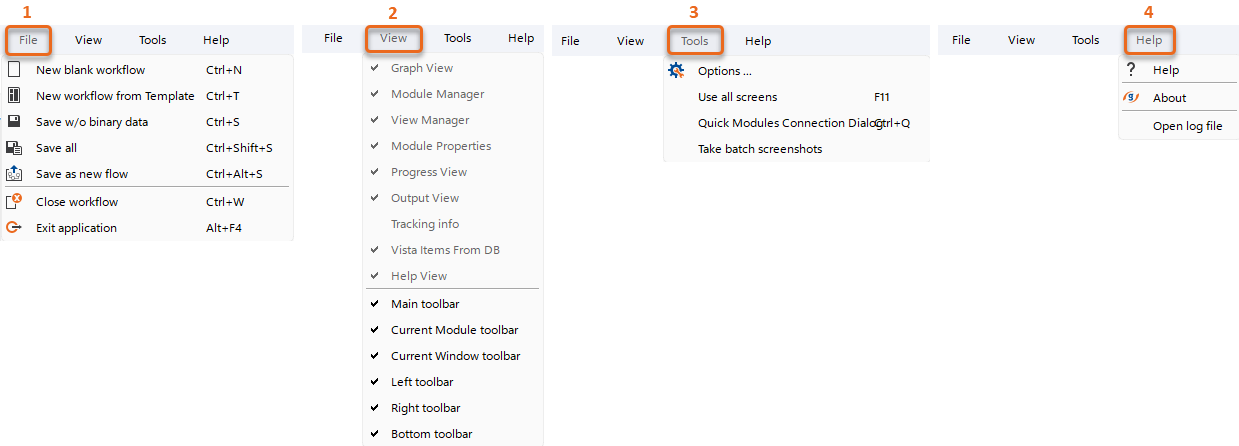Viewport: 1239px width, 446px height.
Task: Click the Save all icon
Action: pos(14,148)
